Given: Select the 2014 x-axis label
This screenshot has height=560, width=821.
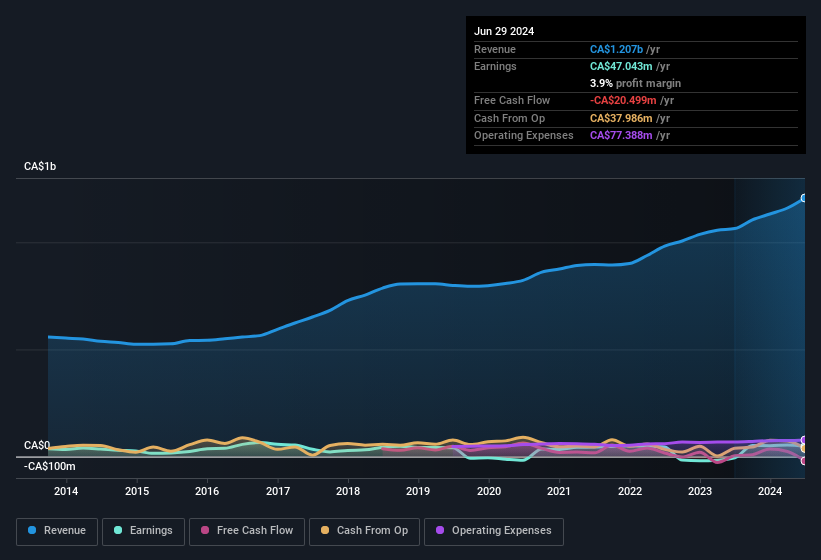Looking at the screenshot, I should coord(66,491).
